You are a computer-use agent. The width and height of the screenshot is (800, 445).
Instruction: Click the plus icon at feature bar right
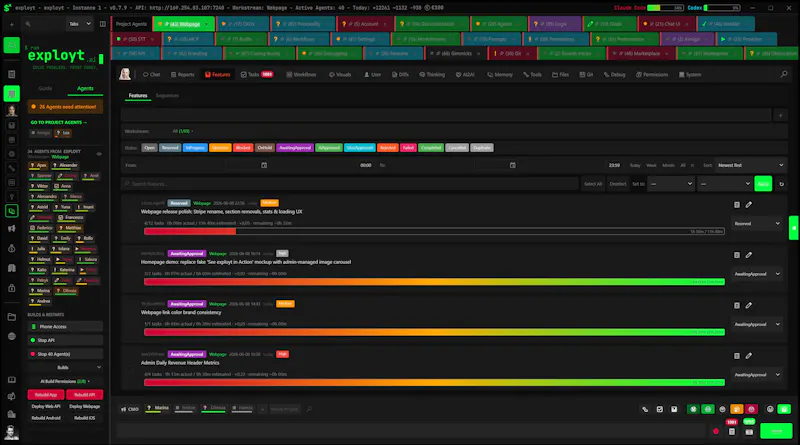click(780, 115)
